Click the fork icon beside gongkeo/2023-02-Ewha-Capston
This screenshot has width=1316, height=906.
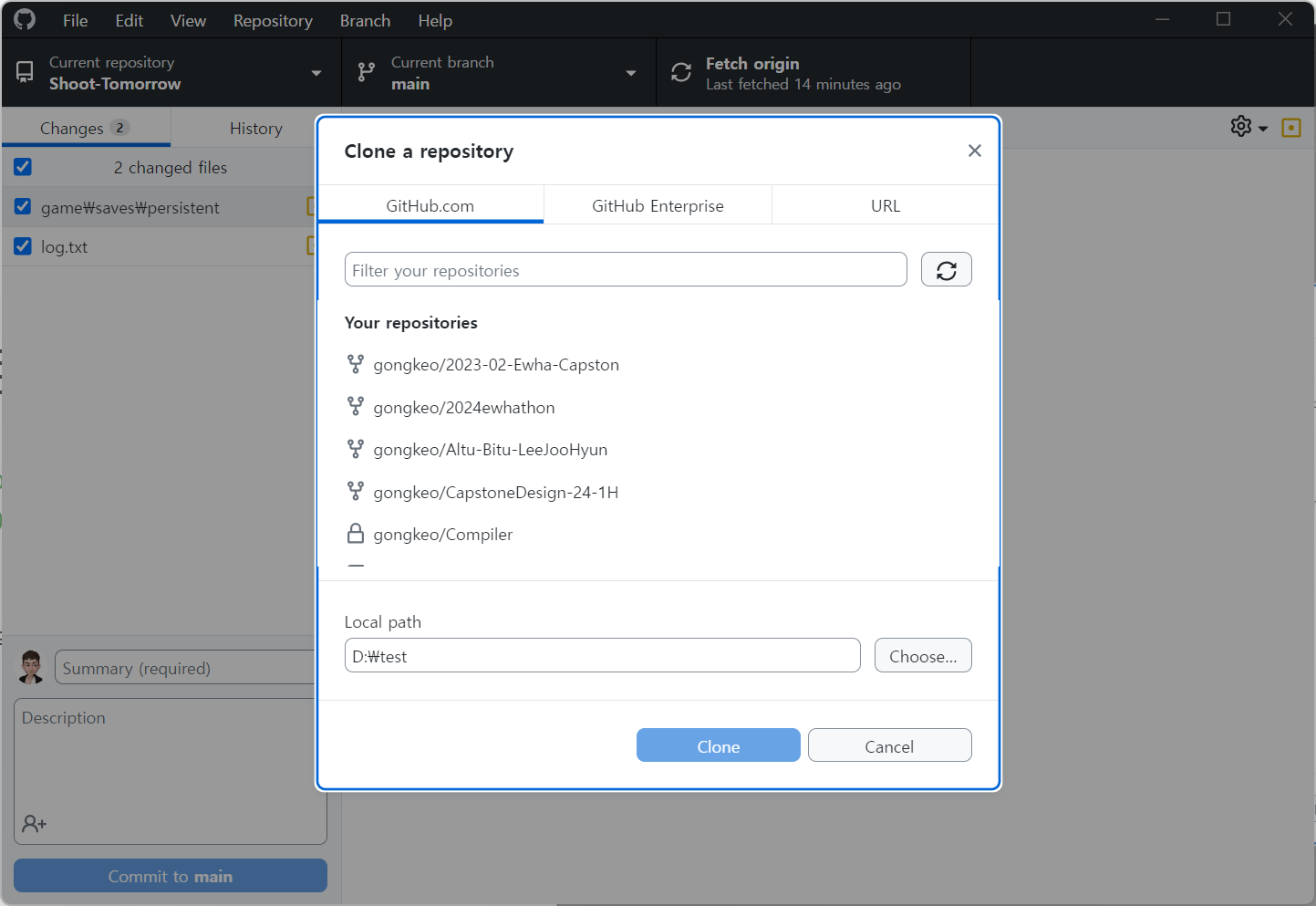click(356, 364)
